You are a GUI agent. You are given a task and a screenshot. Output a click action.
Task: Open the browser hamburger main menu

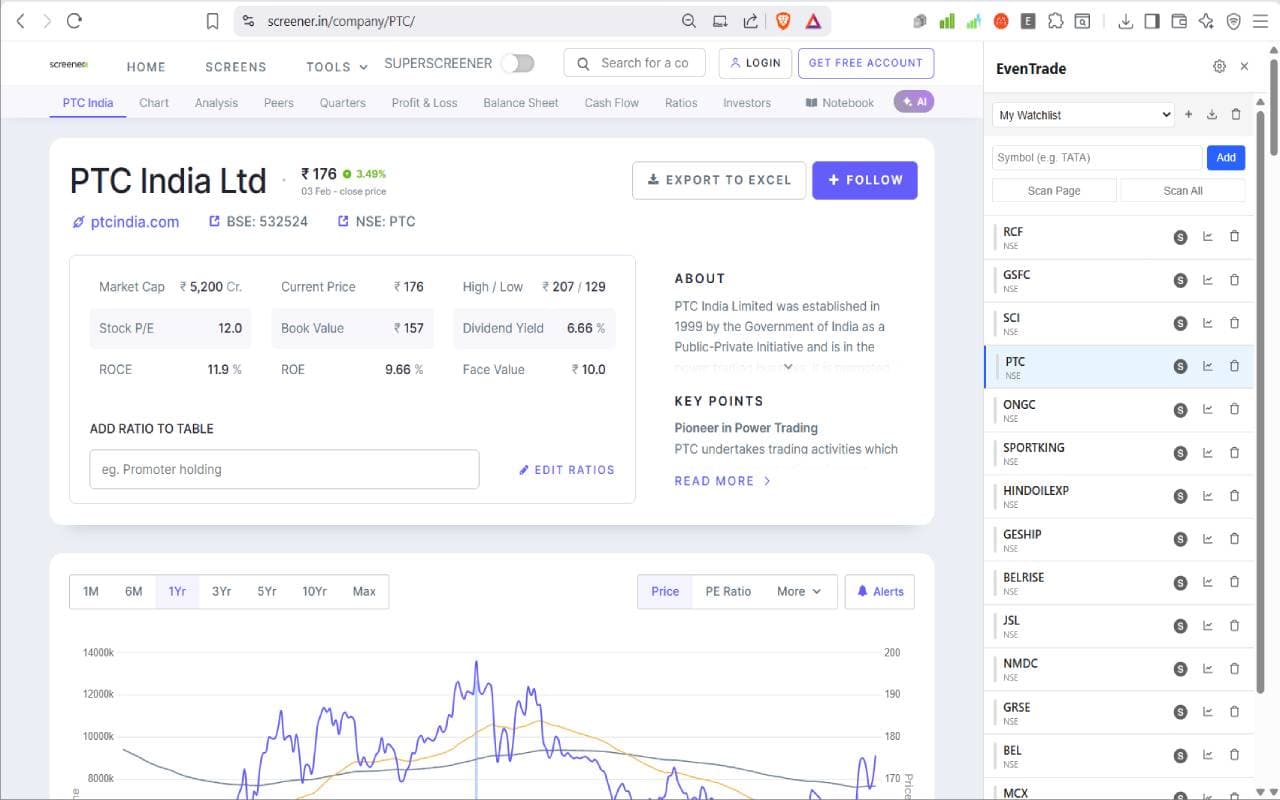tap(1260, 21)
